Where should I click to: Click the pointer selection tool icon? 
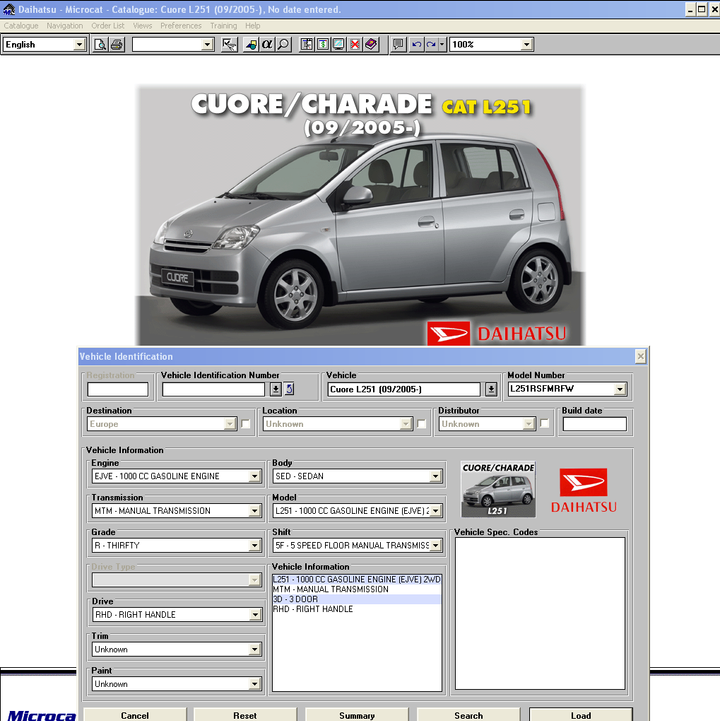229,45
